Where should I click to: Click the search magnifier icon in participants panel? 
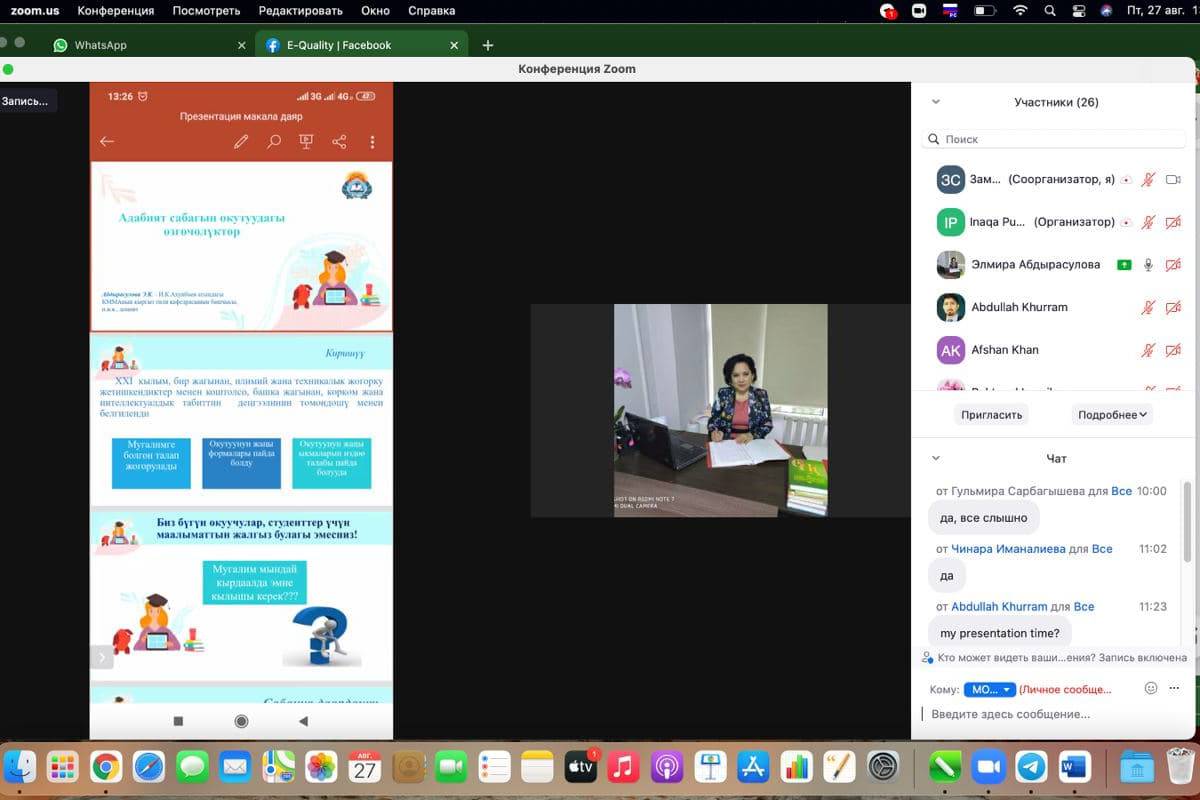pos(934,139)
